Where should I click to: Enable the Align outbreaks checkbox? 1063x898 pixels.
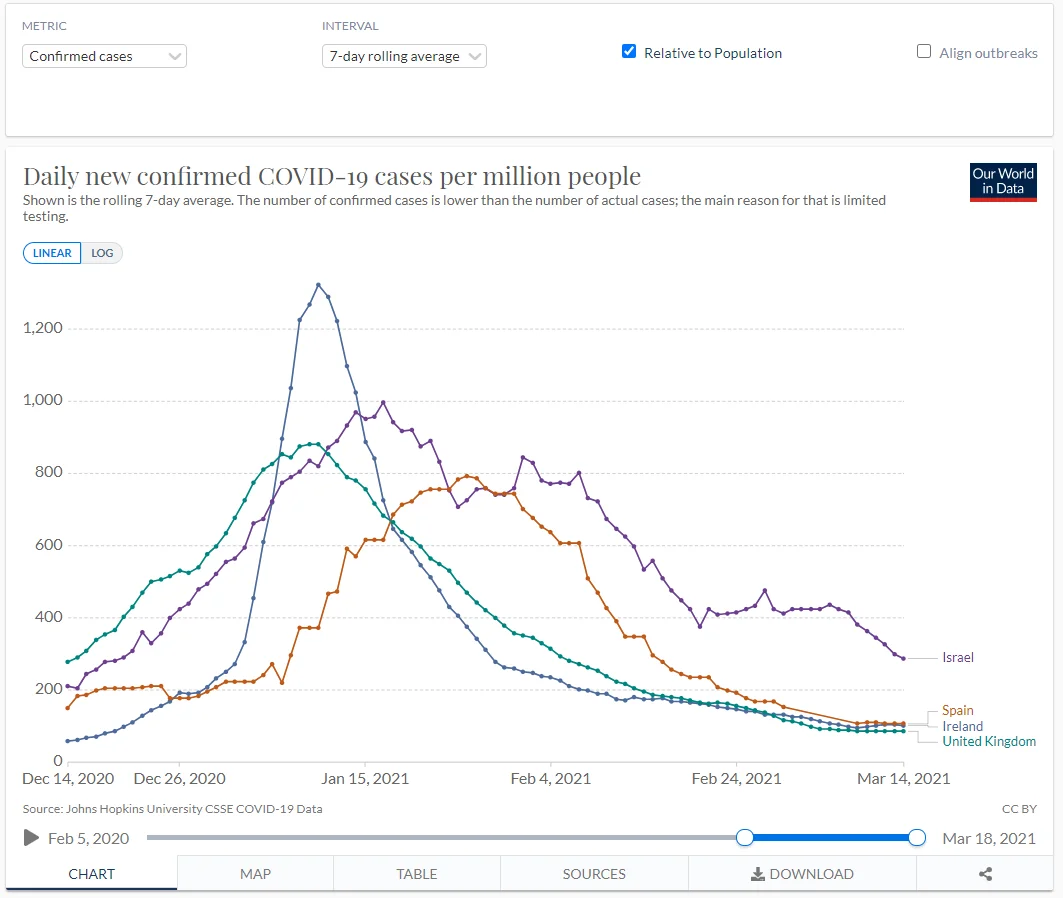pos(924,52)
